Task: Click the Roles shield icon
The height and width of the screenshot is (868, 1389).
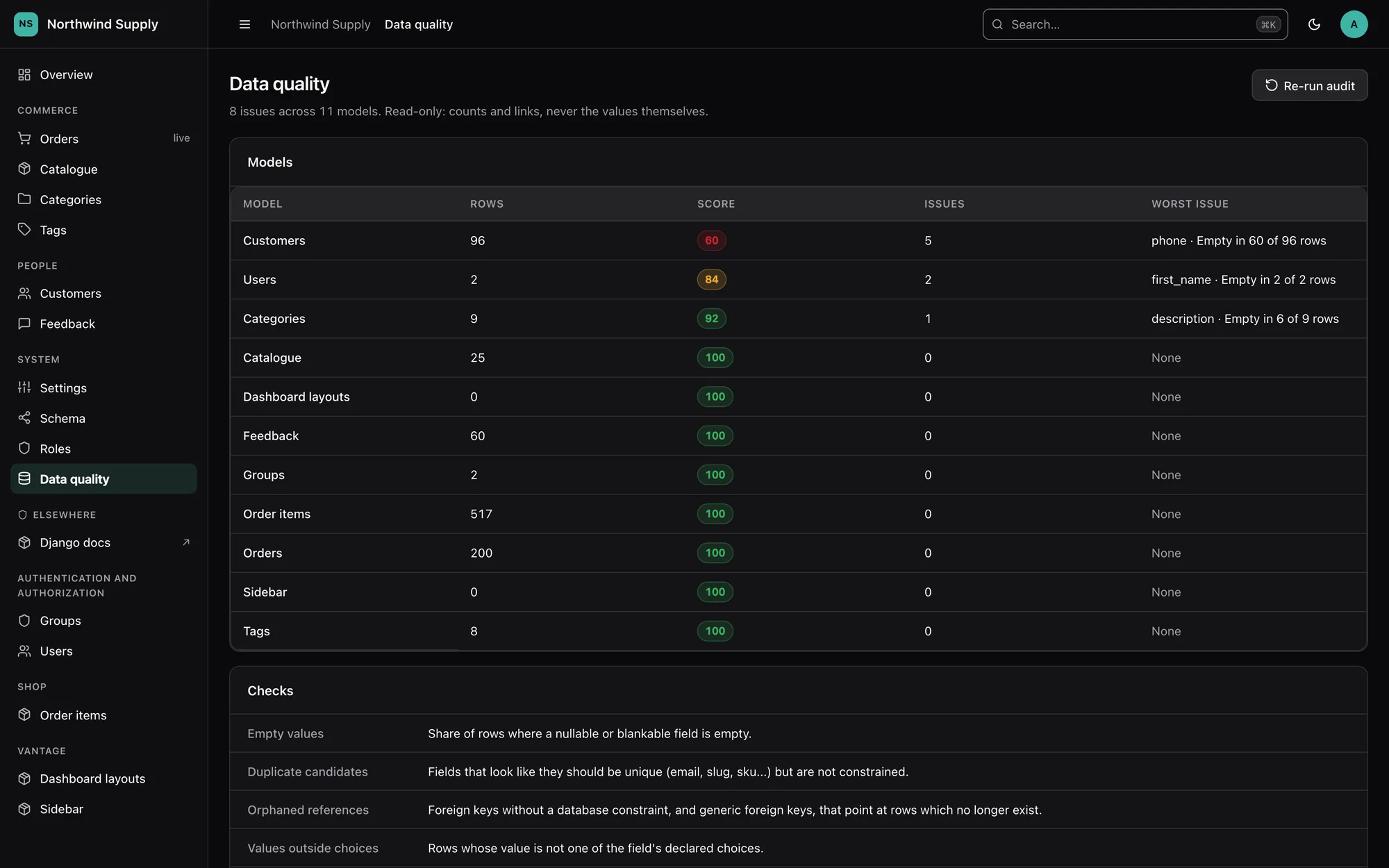Action: pyautogui.click(x=24, y=449)
